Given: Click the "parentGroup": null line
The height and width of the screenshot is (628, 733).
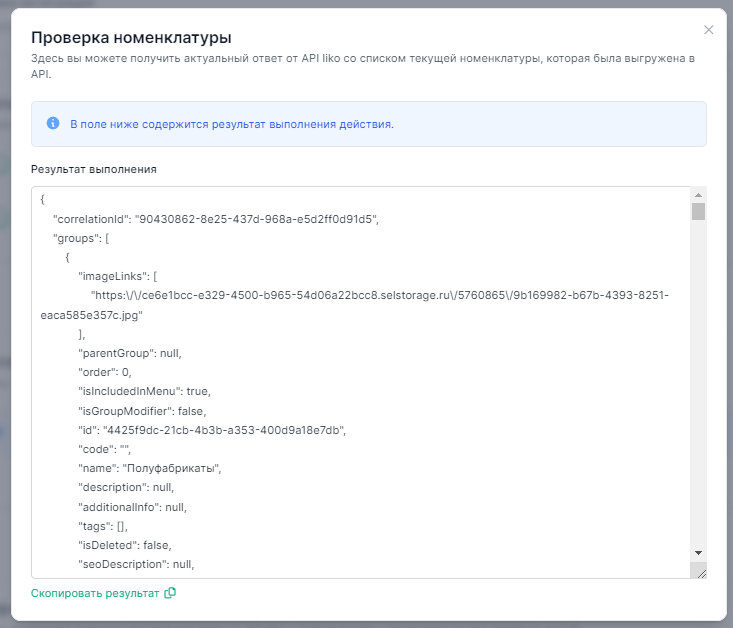Looking at the screenshot, I should (x=130, y=353).
